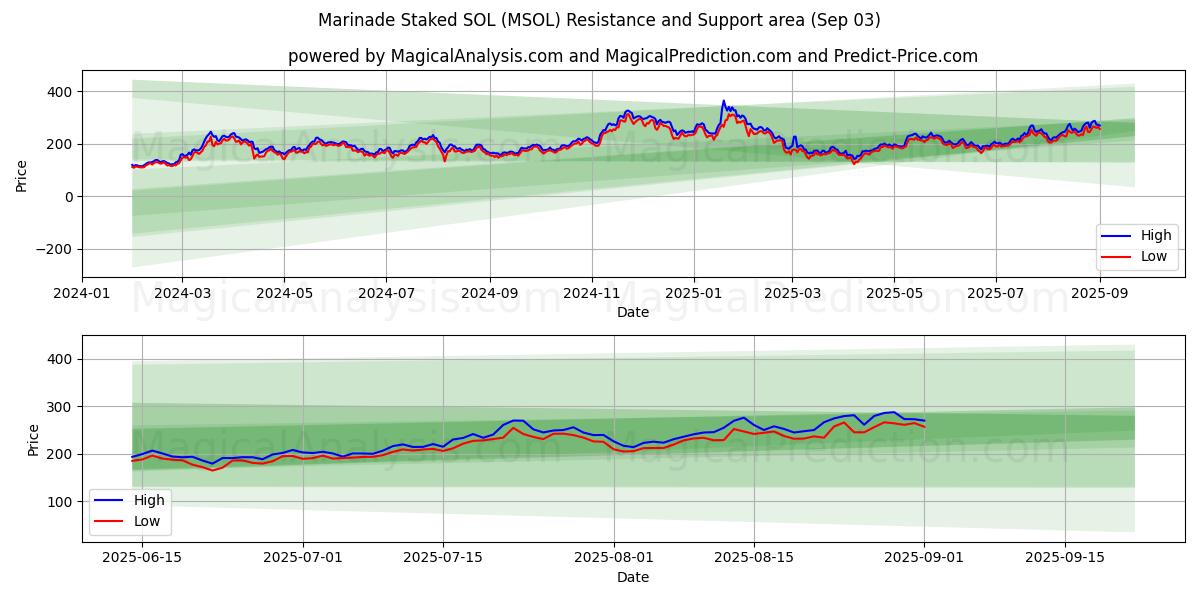The height and width of the screenshot is (600, 1200).
Task: Click the '2024-03' x-axis label
Action: (182, 294)
